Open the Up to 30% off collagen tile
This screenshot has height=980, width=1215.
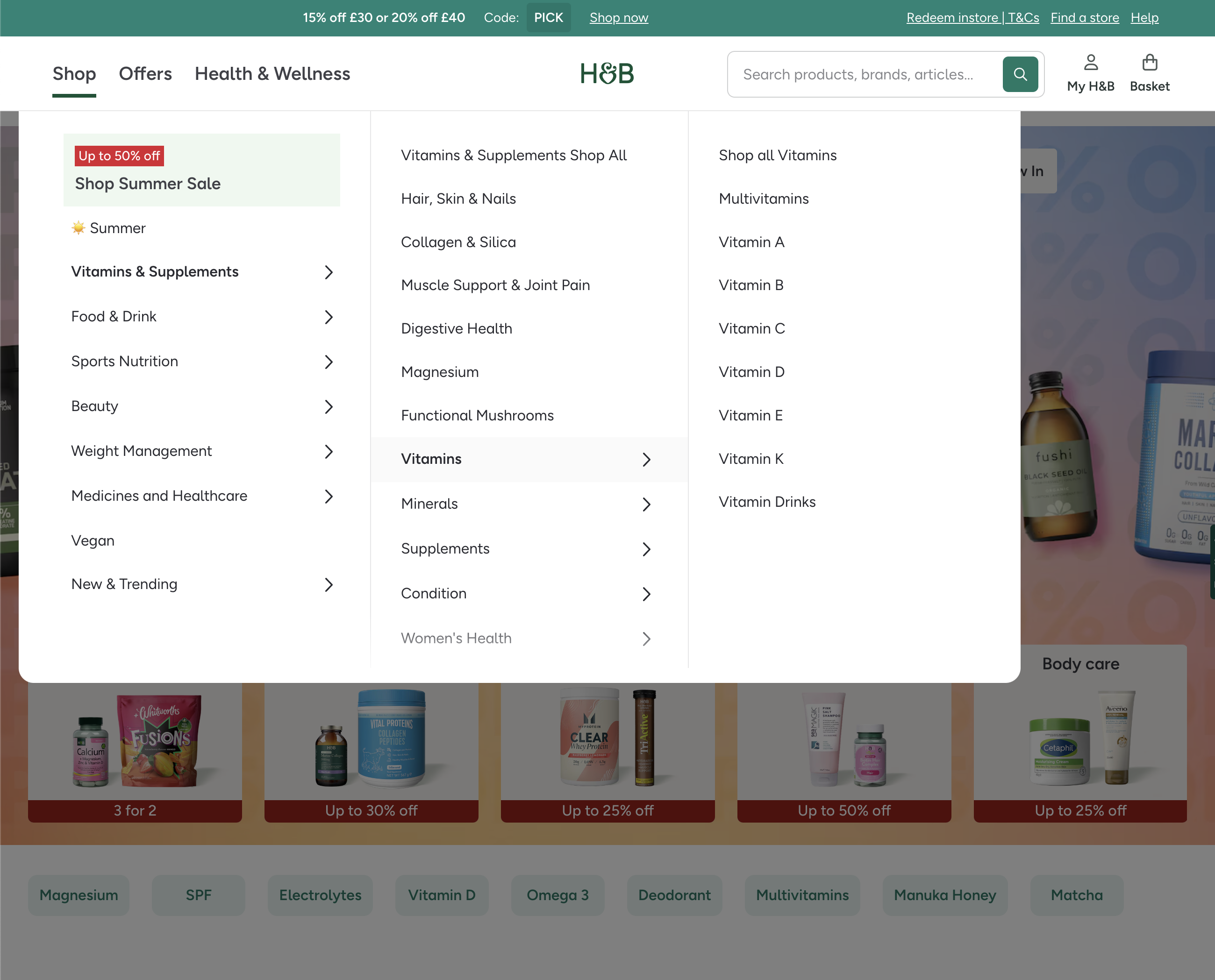click(x=371, y=751)
